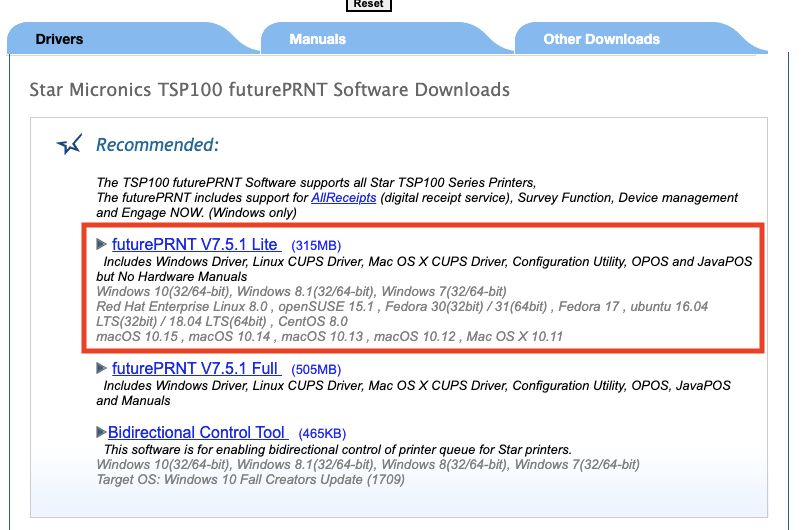Click the triangle before futurePRNT V7.5.1 Lite
This screenshot has width=805, height=530.
(x=101, y=244)
